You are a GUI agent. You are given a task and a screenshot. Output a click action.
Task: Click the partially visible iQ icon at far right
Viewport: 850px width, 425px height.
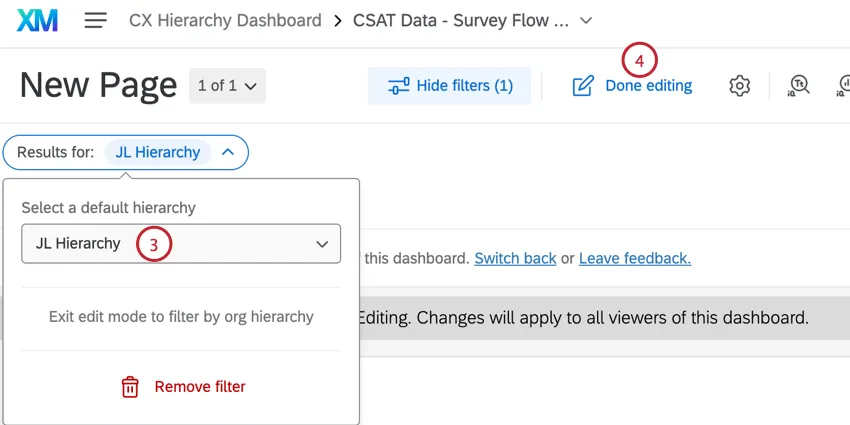point(843,86)
